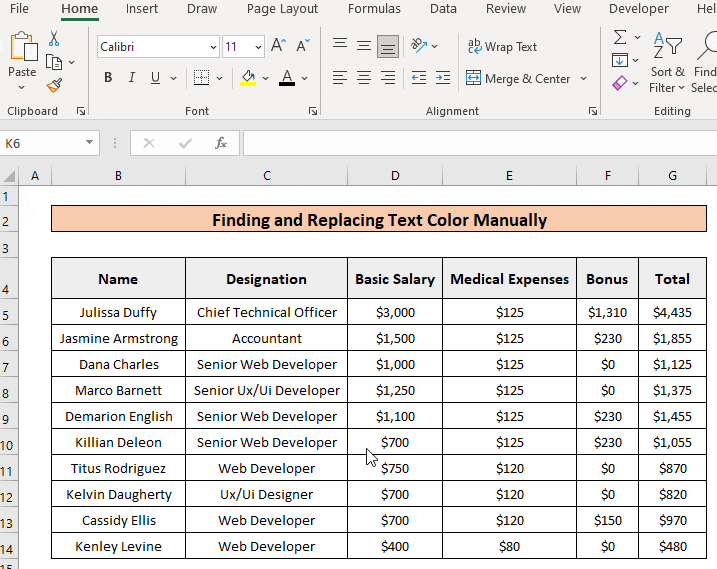Decrease font size with the smaller A

coord(303,46)
